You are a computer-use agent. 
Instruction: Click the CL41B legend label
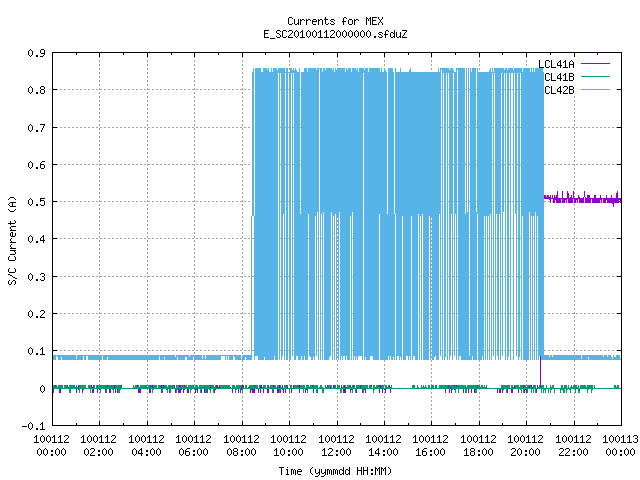tap(559, 77)
